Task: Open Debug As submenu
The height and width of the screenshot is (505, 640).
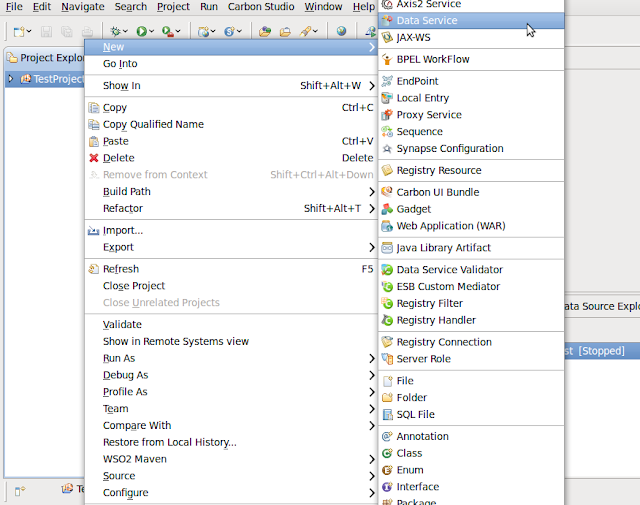Action: point(231,375)
